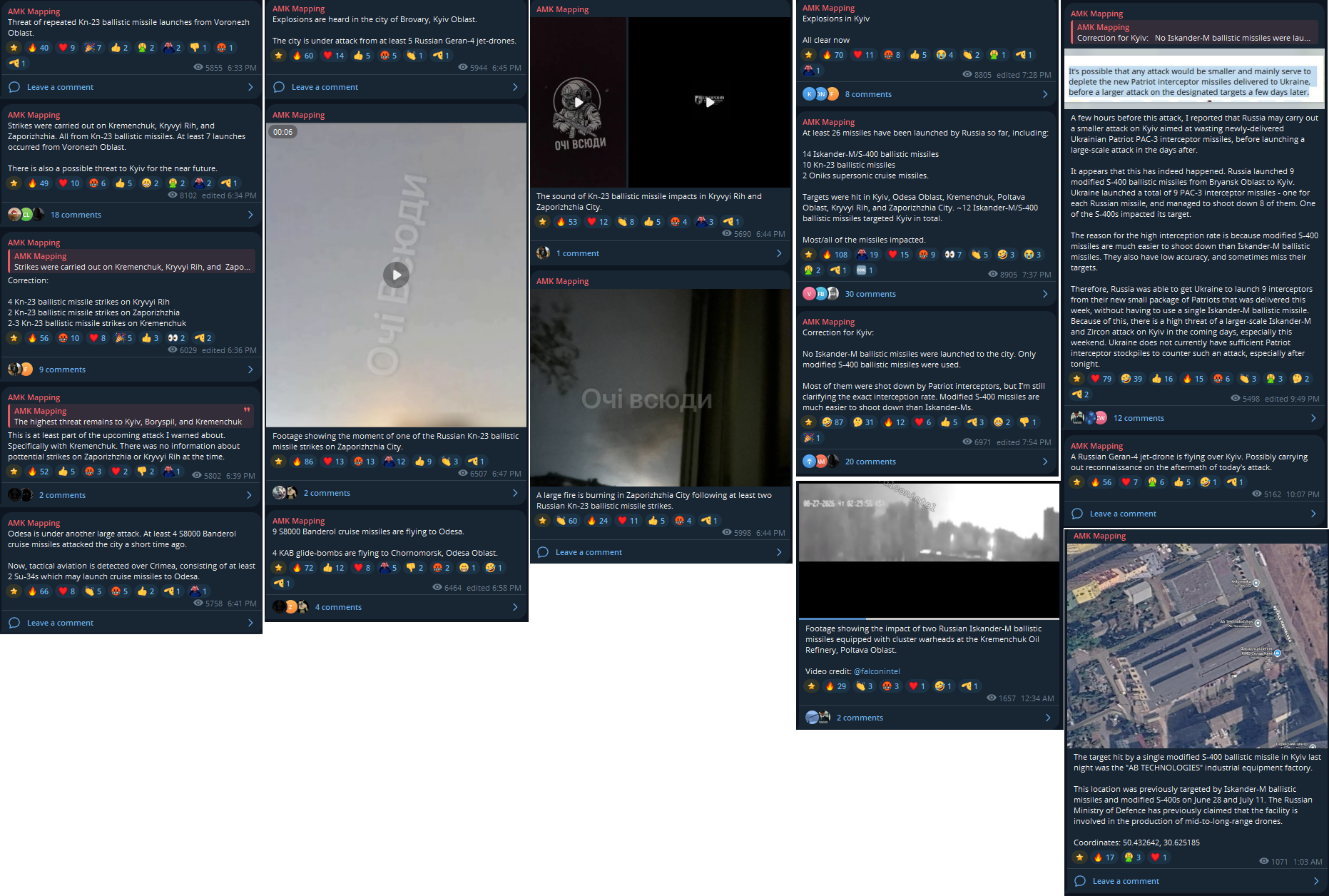Open the @falconintel video credit link
The width and height of the screenshot is (1329, 896).
pos(877,671)
